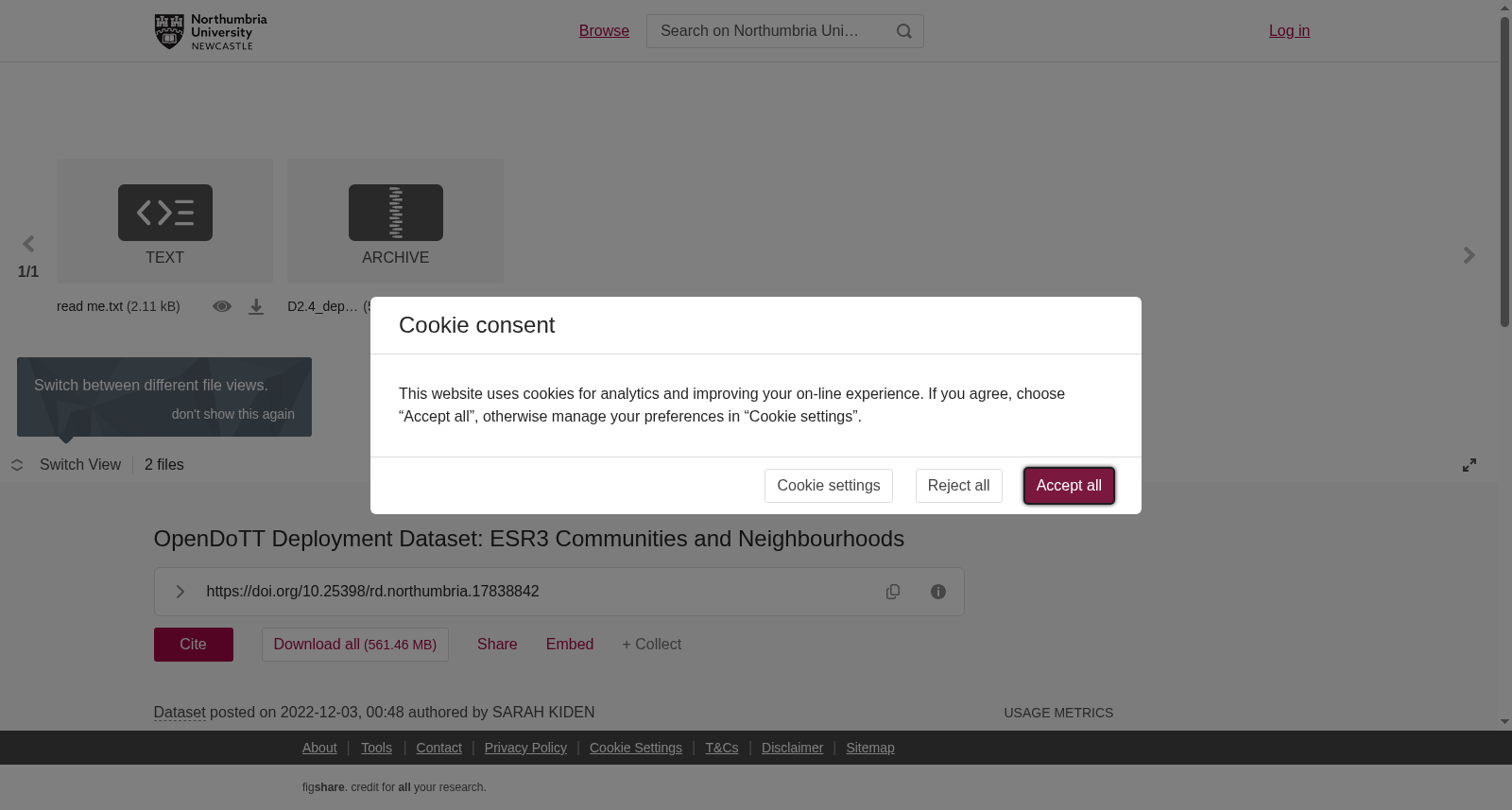The height and width of the screenshot is (810, 1512).
Task: Open the Browse link
Action: tap(604, 31)
